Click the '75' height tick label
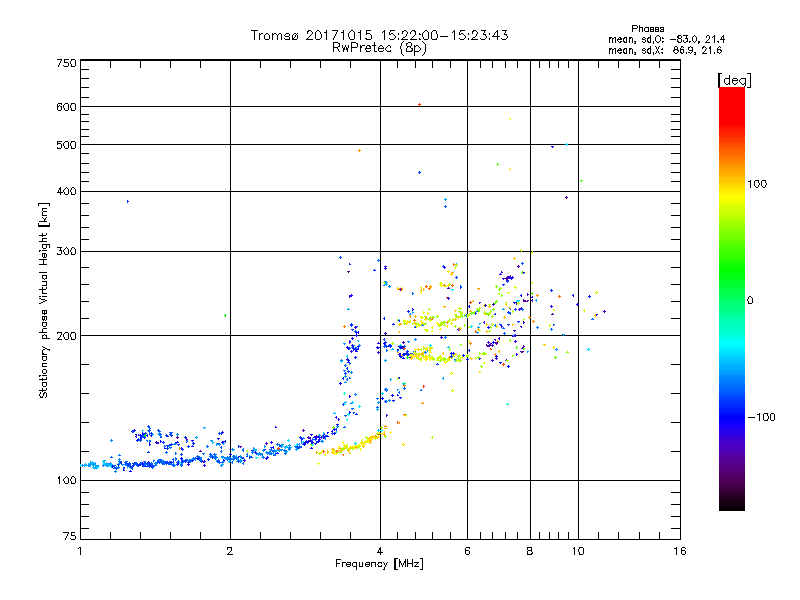The image size is (800, 600). (70, 536)
